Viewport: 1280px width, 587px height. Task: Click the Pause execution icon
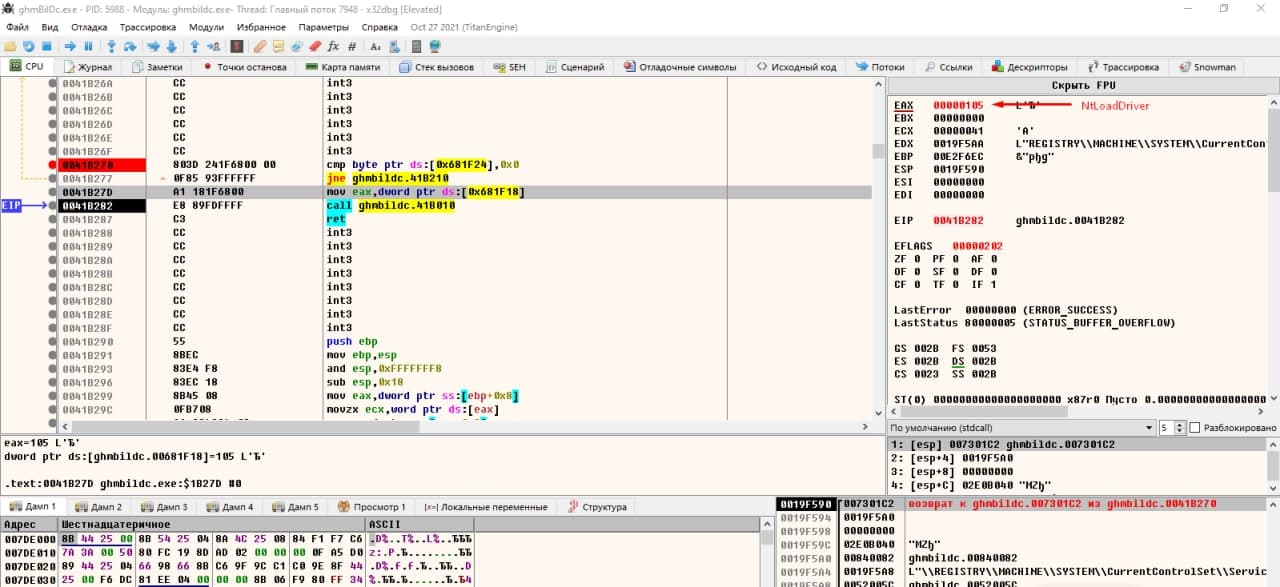(88, 46)
